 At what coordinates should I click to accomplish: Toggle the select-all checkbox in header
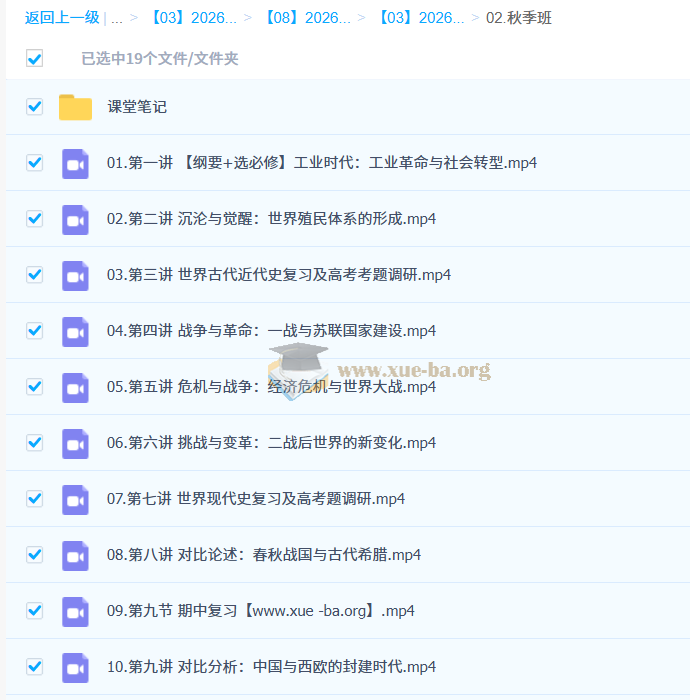[35, 59]
